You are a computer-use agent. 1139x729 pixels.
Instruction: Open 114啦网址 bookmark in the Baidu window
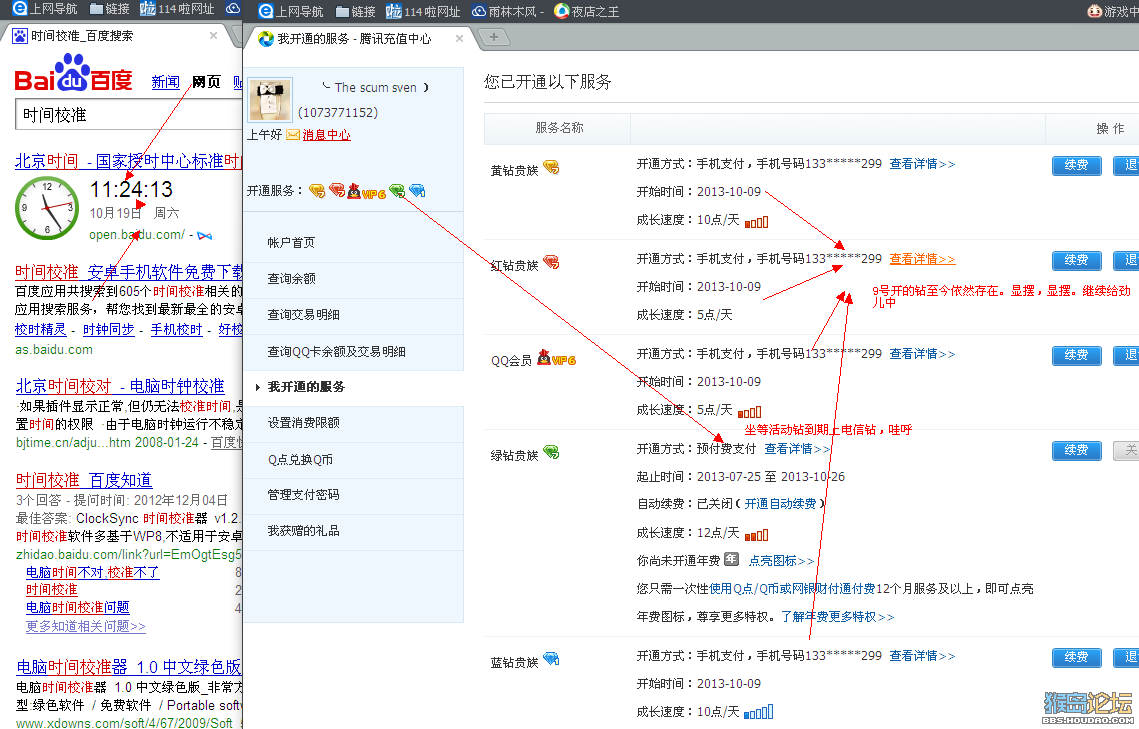pyautogui.click(x=177, y=9)
